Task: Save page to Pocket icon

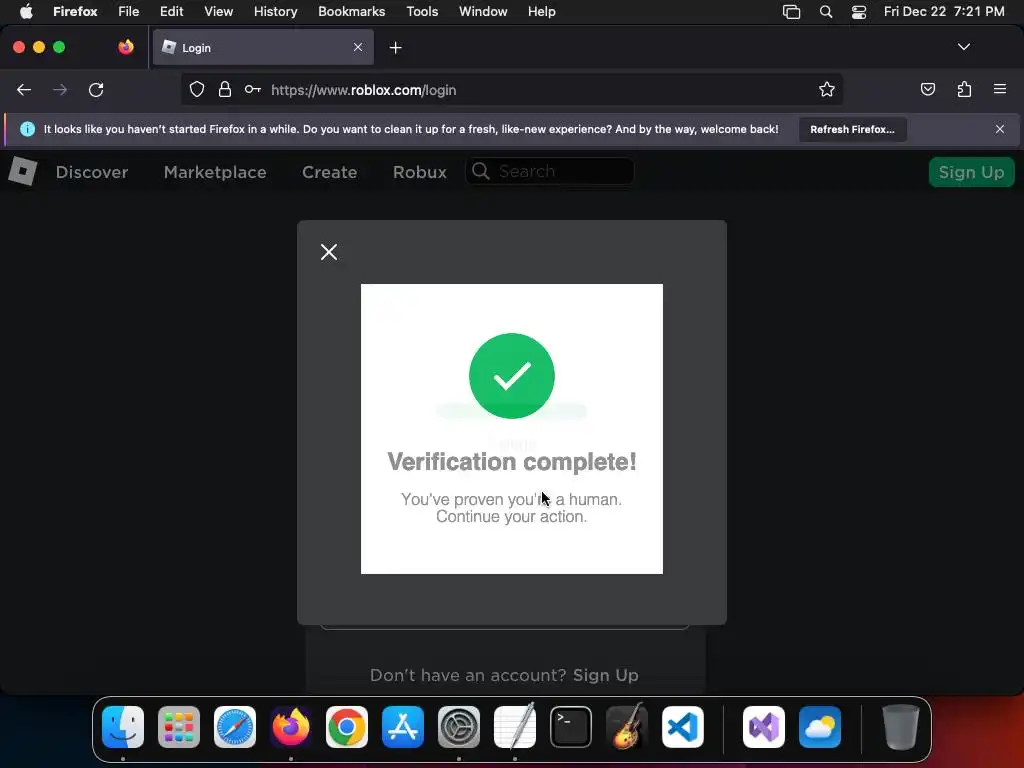Action: pyautogui.click(x=927, y=89)
